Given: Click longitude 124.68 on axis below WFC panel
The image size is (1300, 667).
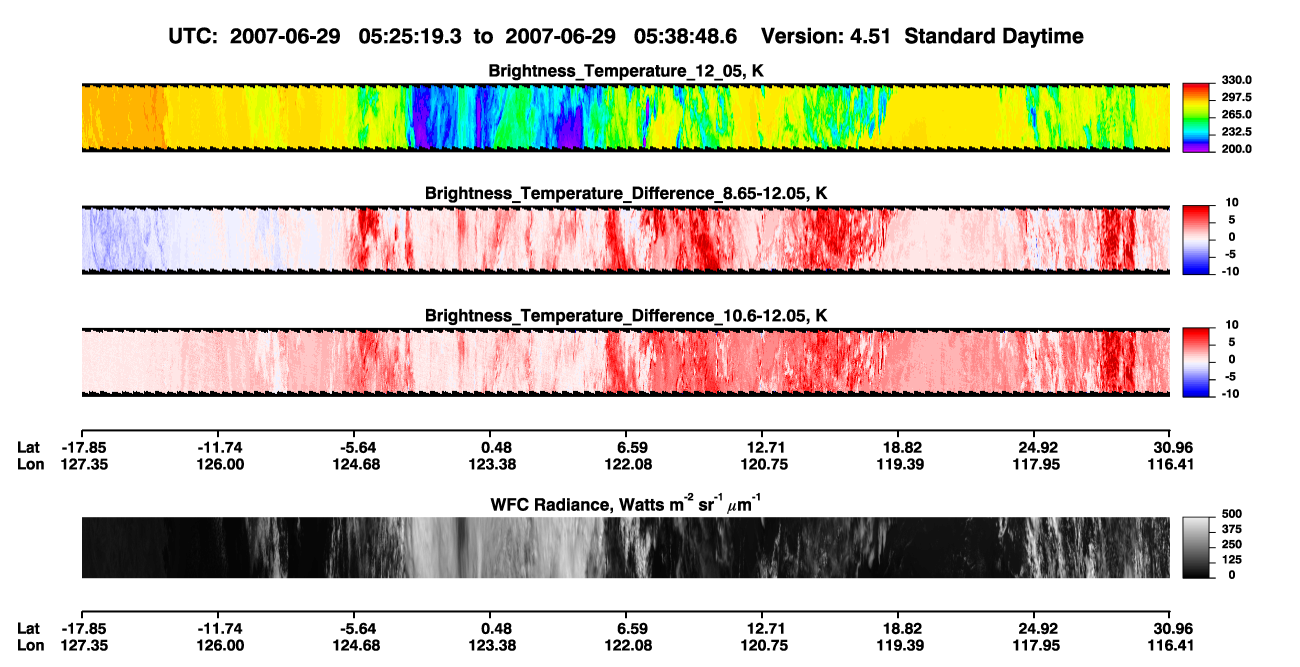Looking at the screenshot, I should coord(357,645).
